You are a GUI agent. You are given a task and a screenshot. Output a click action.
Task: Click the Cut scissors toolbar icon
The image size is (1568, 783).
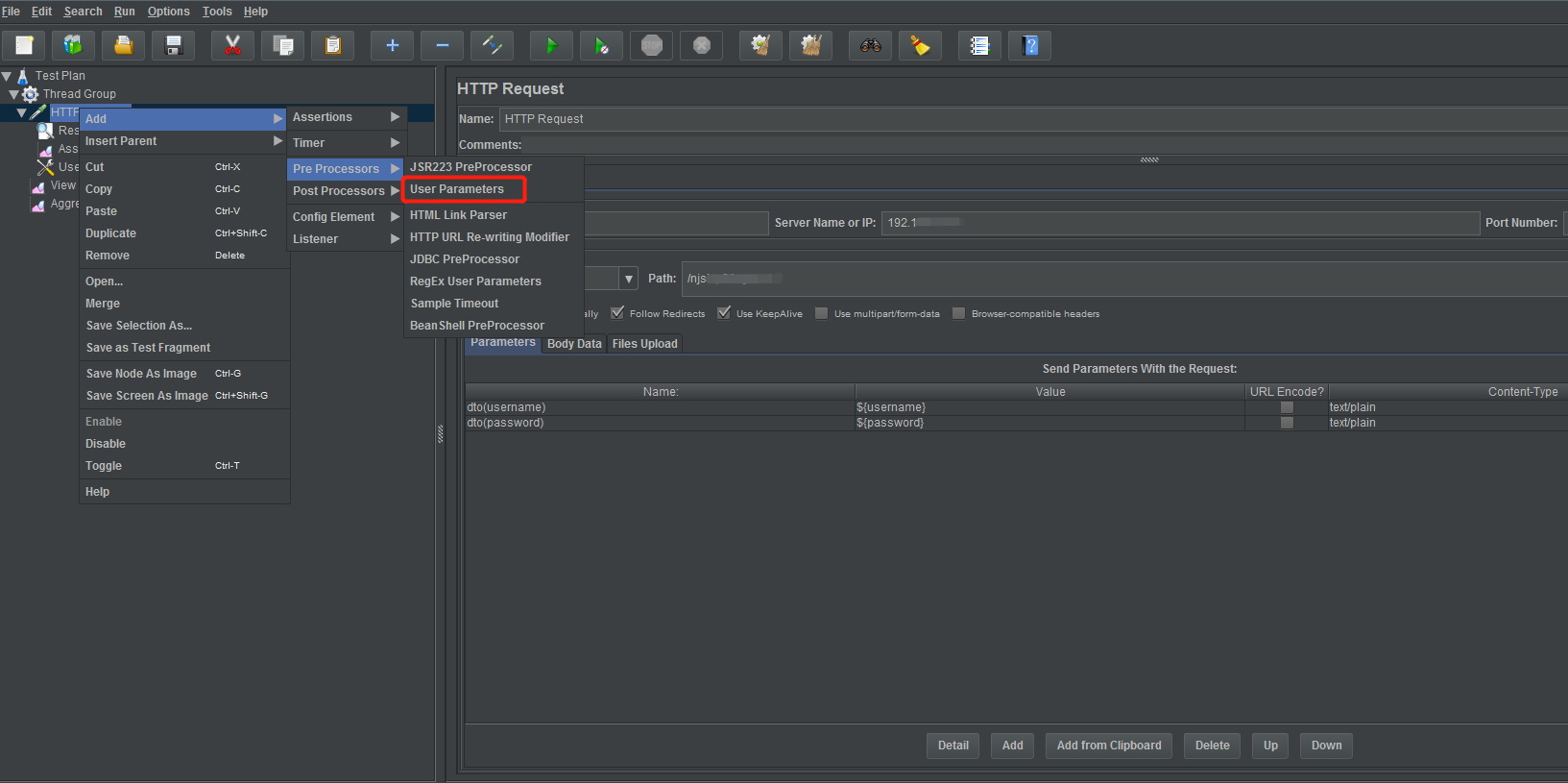point(232,45)
